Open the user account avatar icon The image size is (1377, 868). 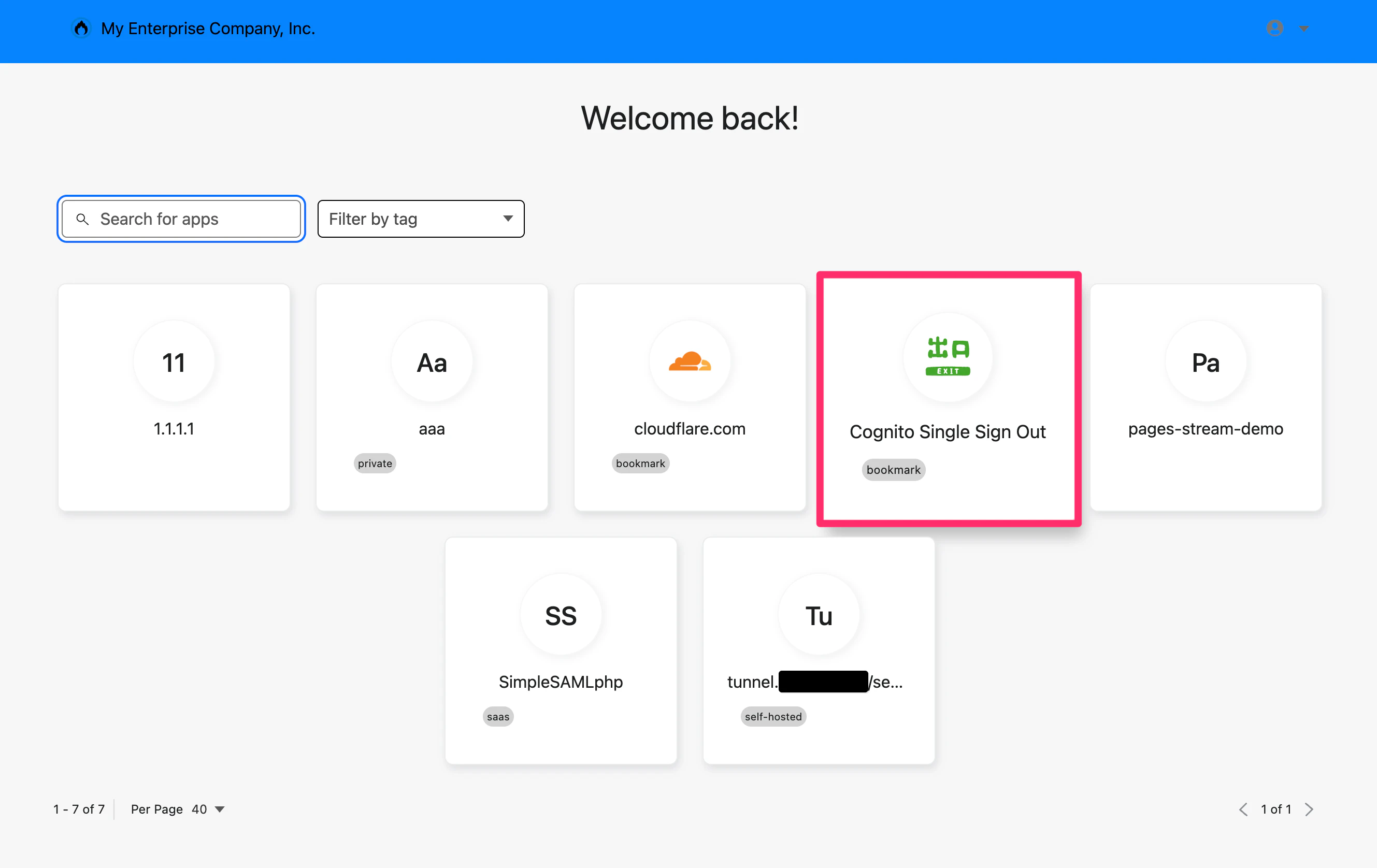tap(1274, 28)
